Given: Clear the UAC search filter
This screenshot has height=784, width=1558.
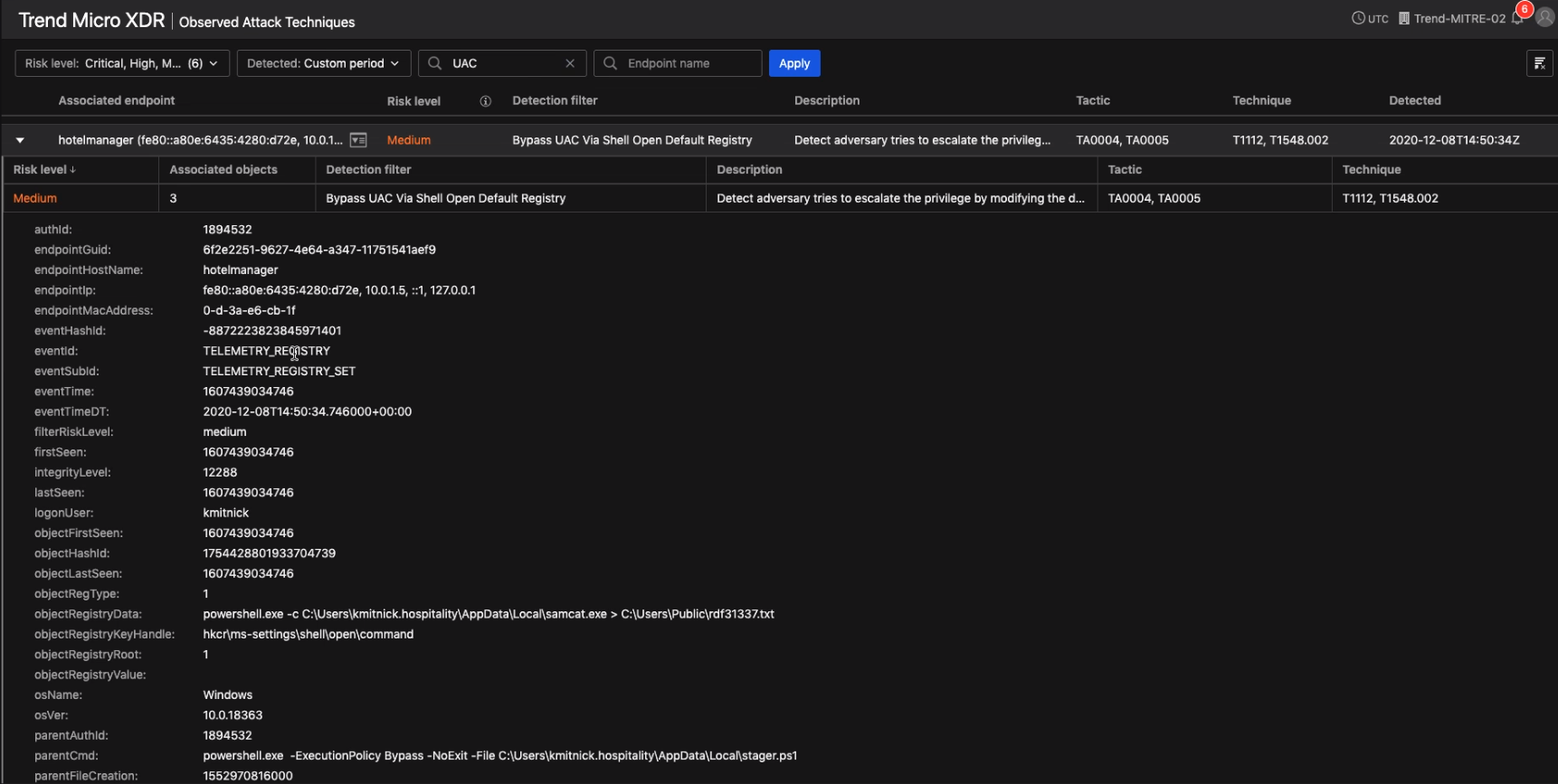Looking at the screenshot, I should (x=570, y=63).
